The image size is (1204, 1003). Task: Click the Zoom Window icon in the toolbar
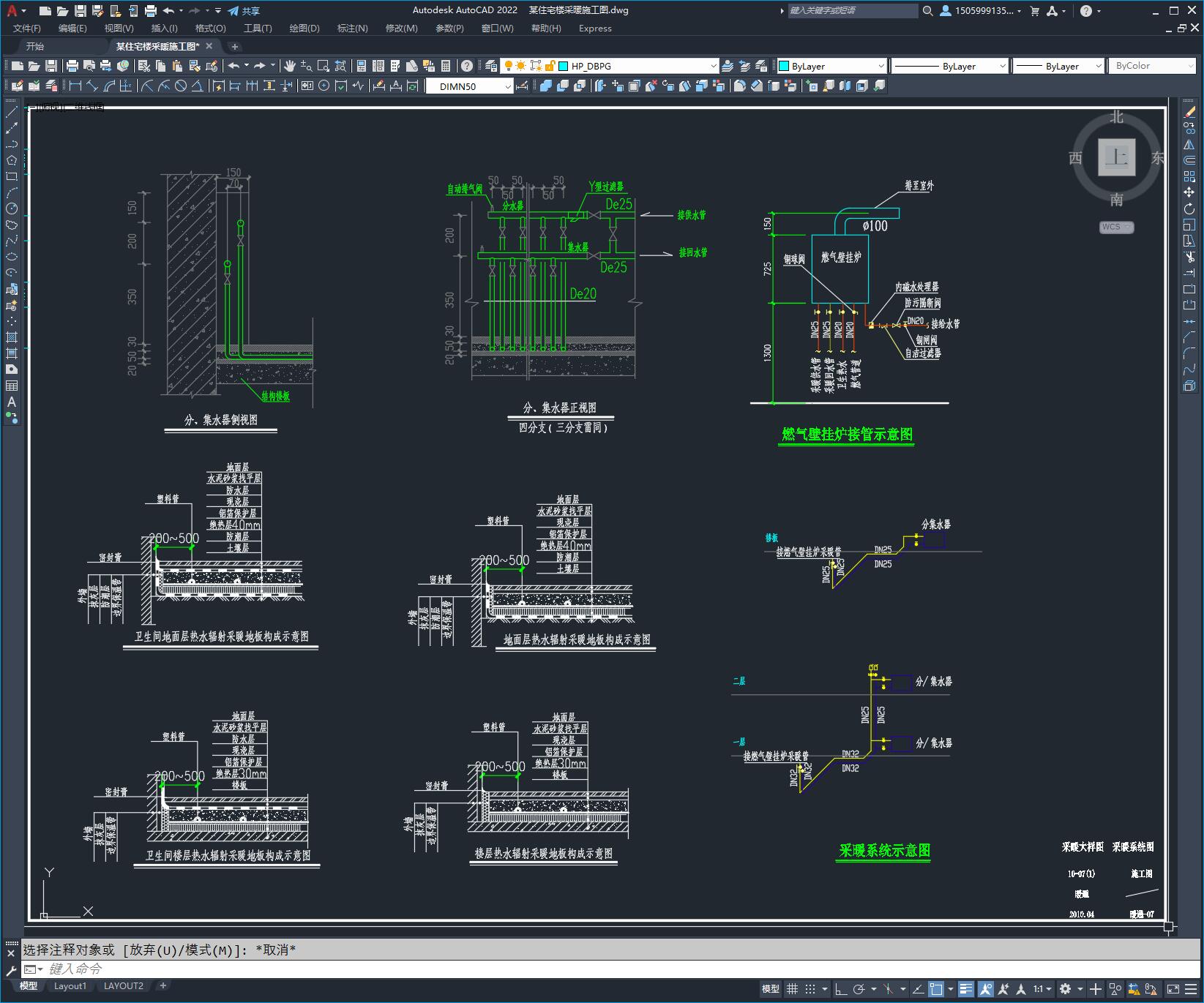point(324,66)
